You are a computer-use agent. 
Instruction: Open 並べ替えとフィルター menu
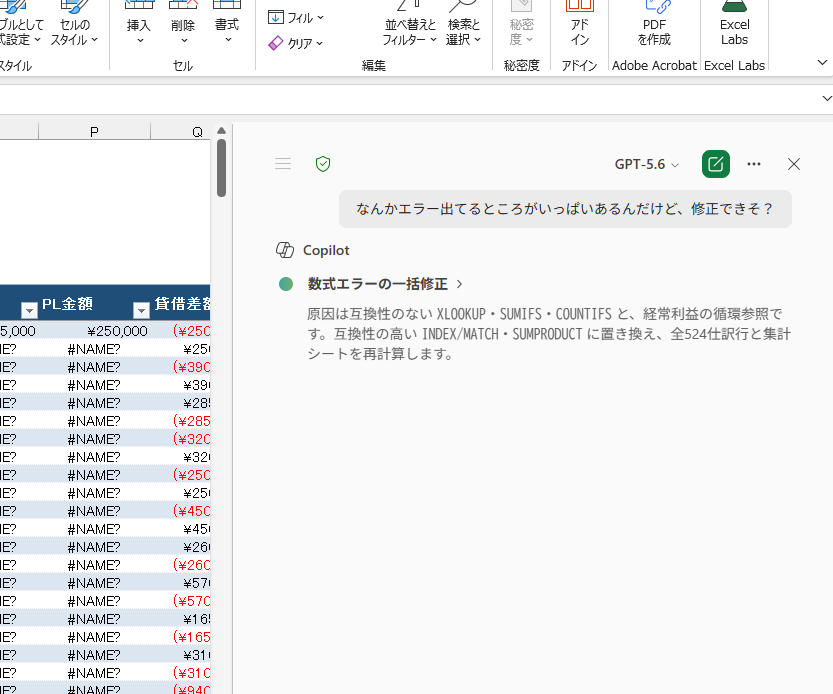[410, 24]
